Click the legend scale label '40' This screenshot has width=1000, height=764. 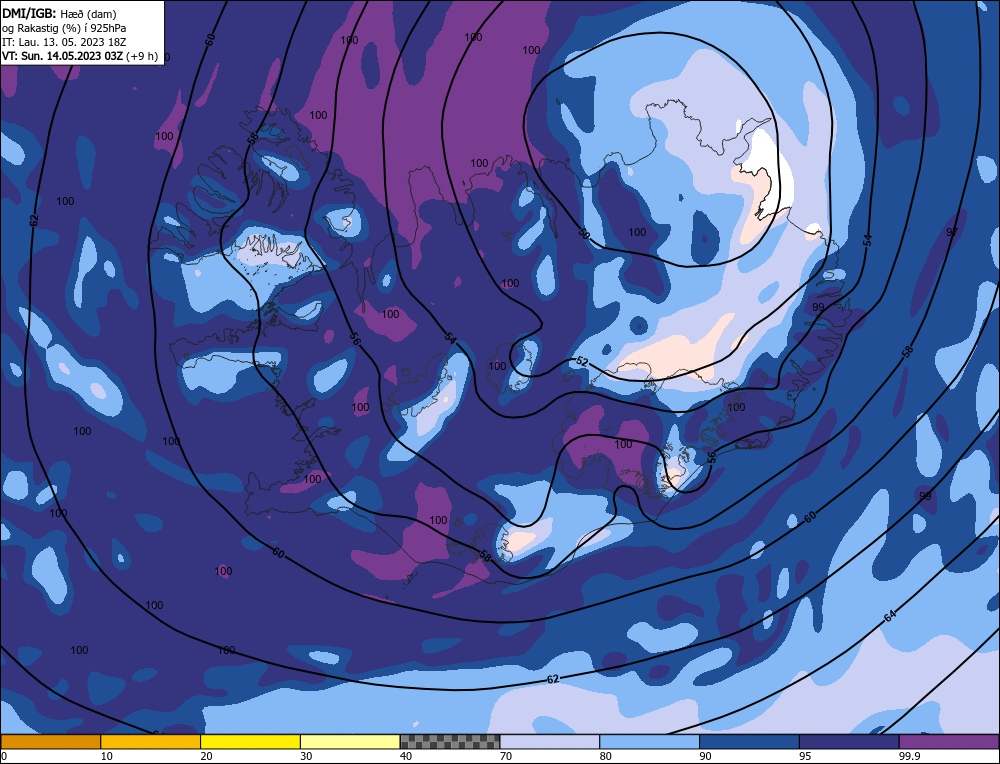tap(406, 756)
